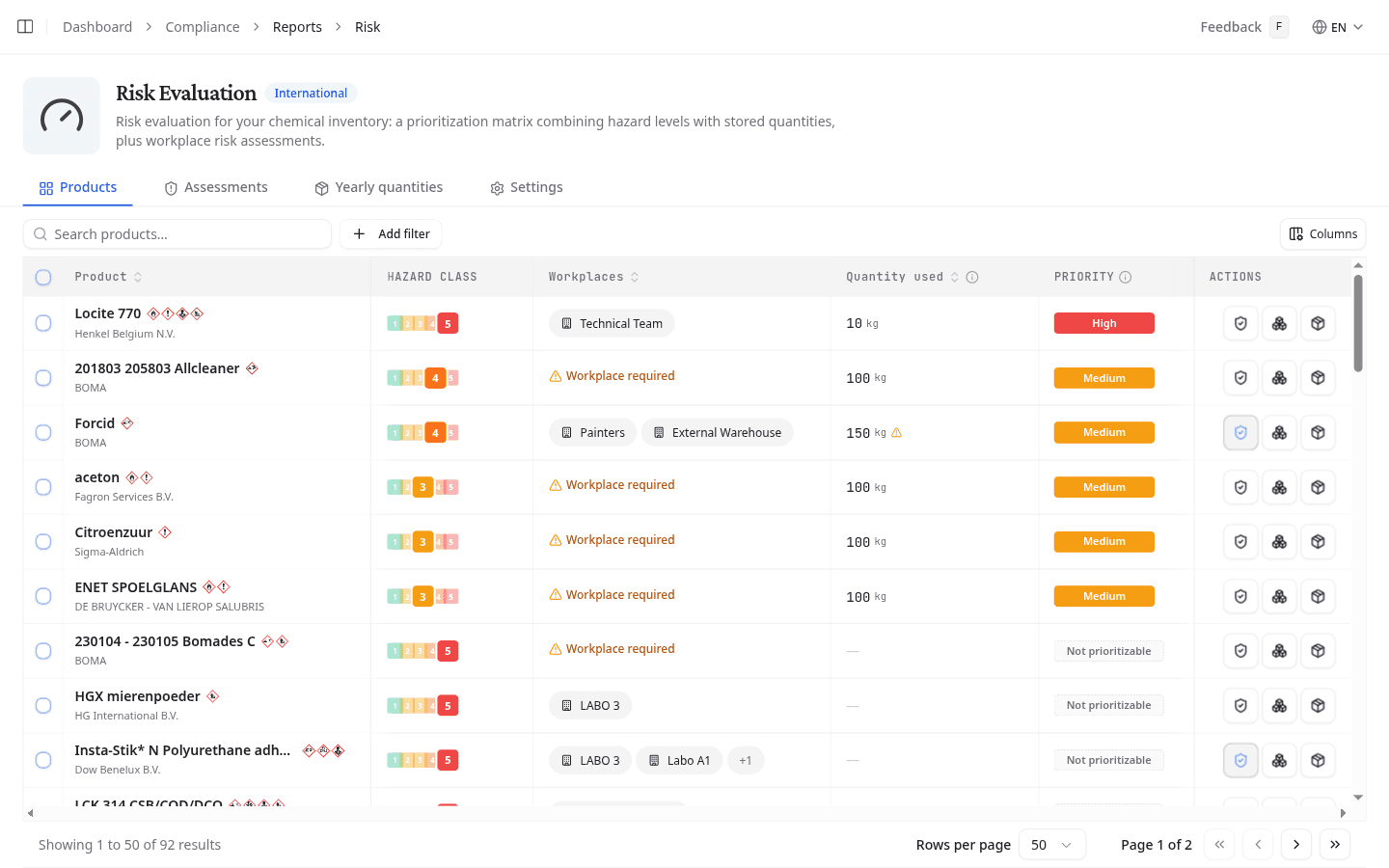Open the Columns chooser button
Image resolution: width=1389 pixels, height=868 pixels.
(x=1322, y=234)
